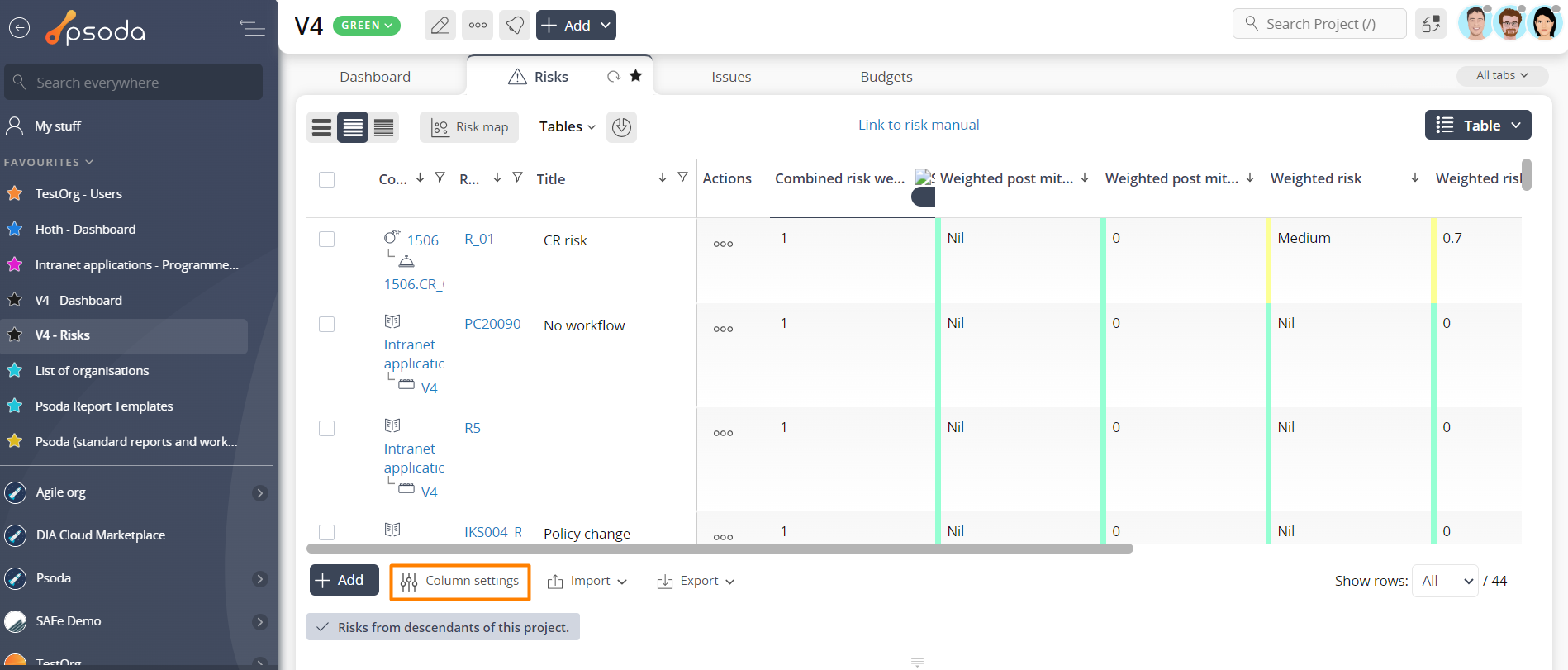Open Column settings
This screenshot has height=670, width=1568.
coord(460,581)
